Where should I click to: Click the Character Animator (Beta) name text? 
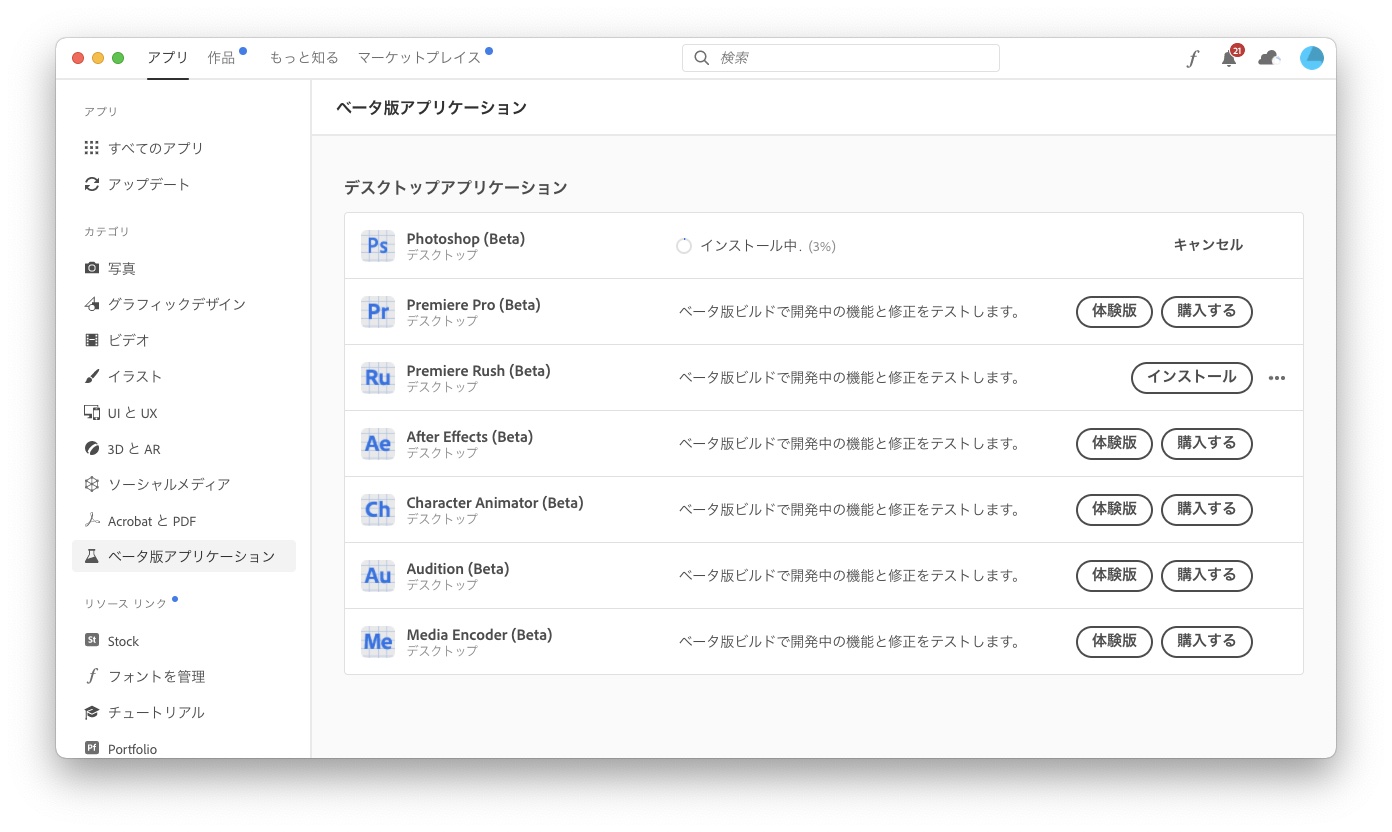pos(494,503)
